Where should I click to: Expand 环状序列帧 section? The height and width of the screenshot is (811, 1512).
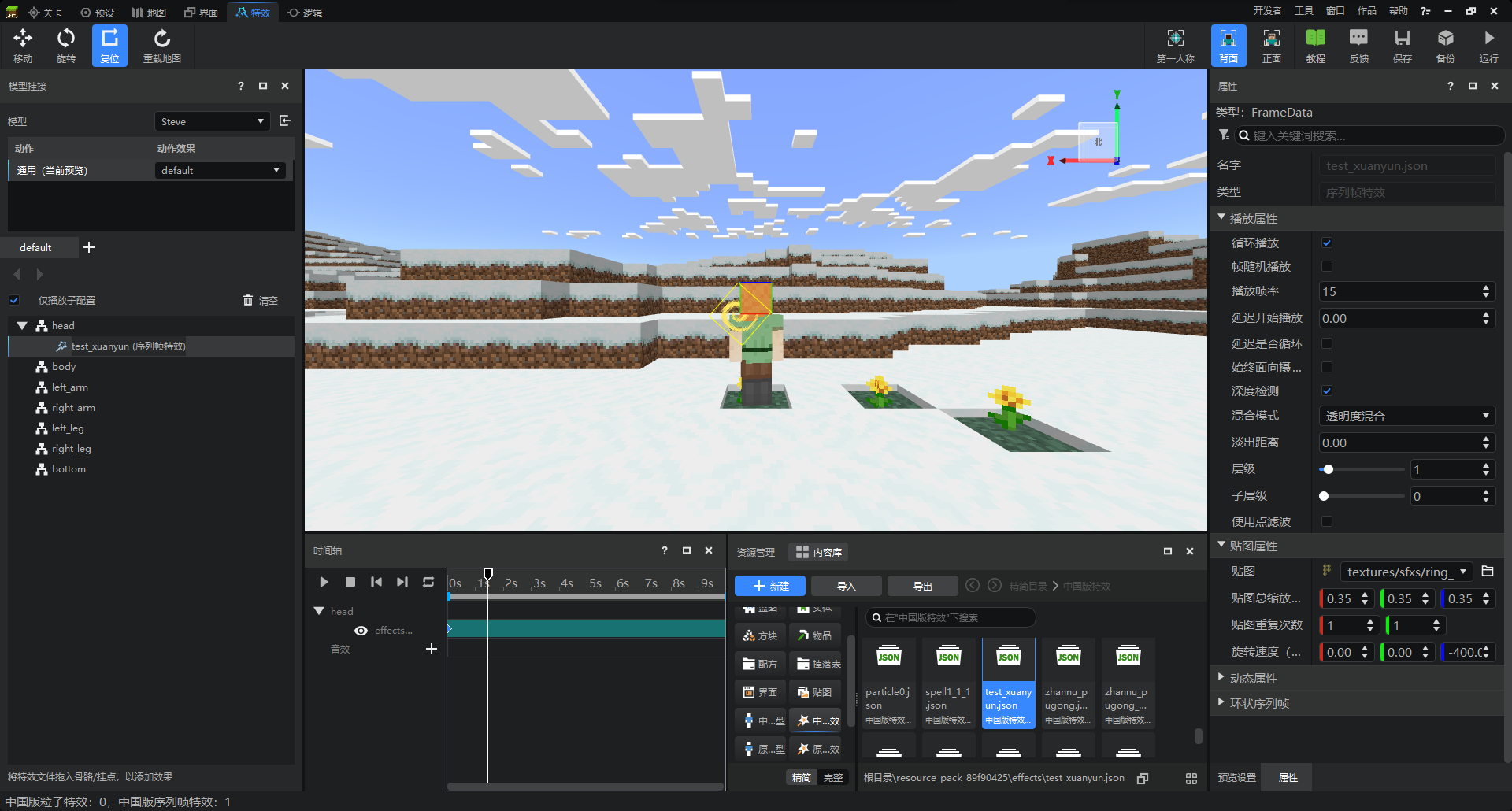tap(1221, 702)
